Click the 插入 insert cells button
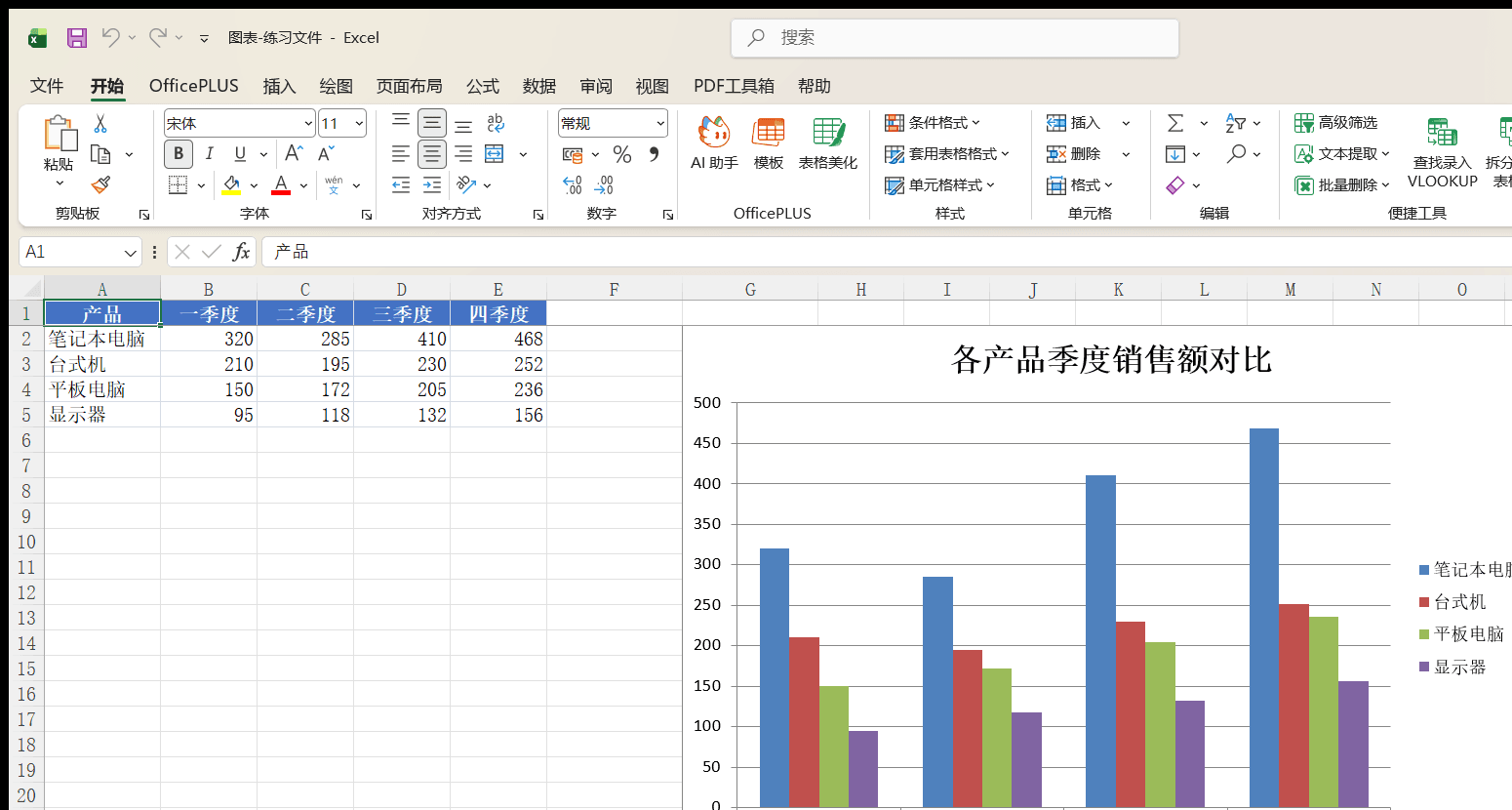This screenshot has width=1512, height=810. (1073, 123)
